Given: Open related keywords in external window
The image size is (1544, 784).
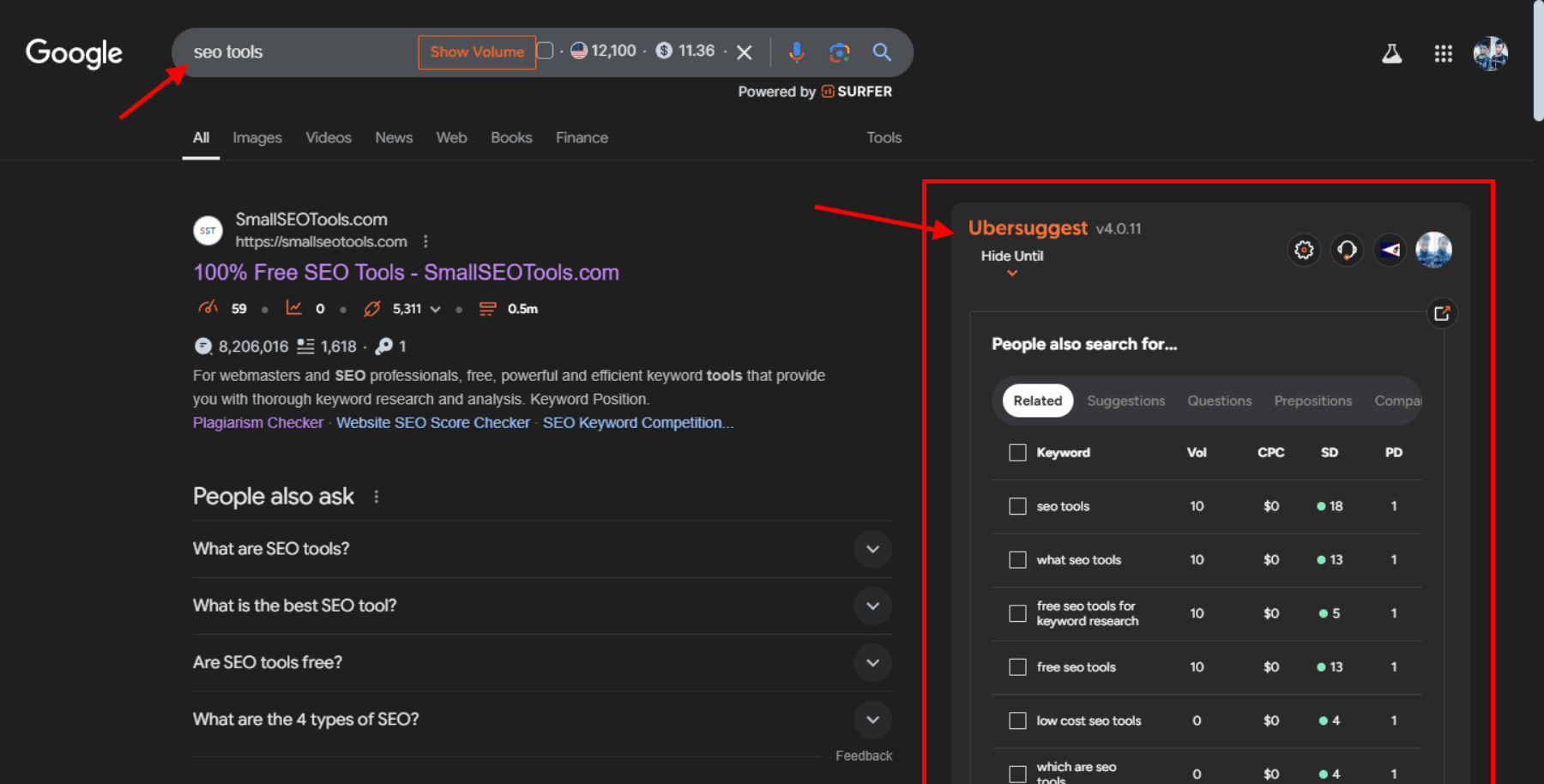Looking at the screenshot, I should tap(1442, 313).
